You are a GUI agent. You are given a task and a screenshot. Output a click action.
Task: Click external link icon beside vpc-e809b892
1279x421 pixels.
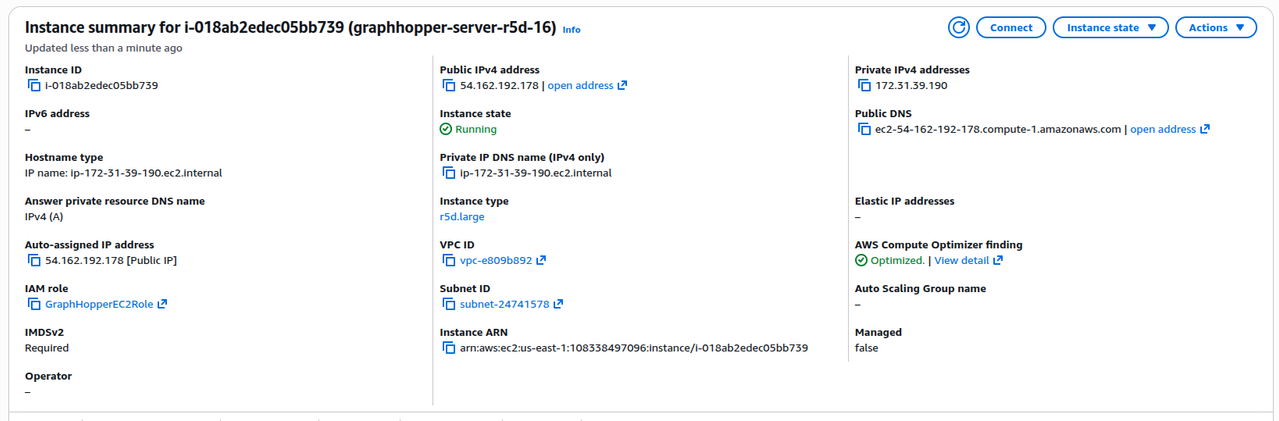[x=541, y=261]
